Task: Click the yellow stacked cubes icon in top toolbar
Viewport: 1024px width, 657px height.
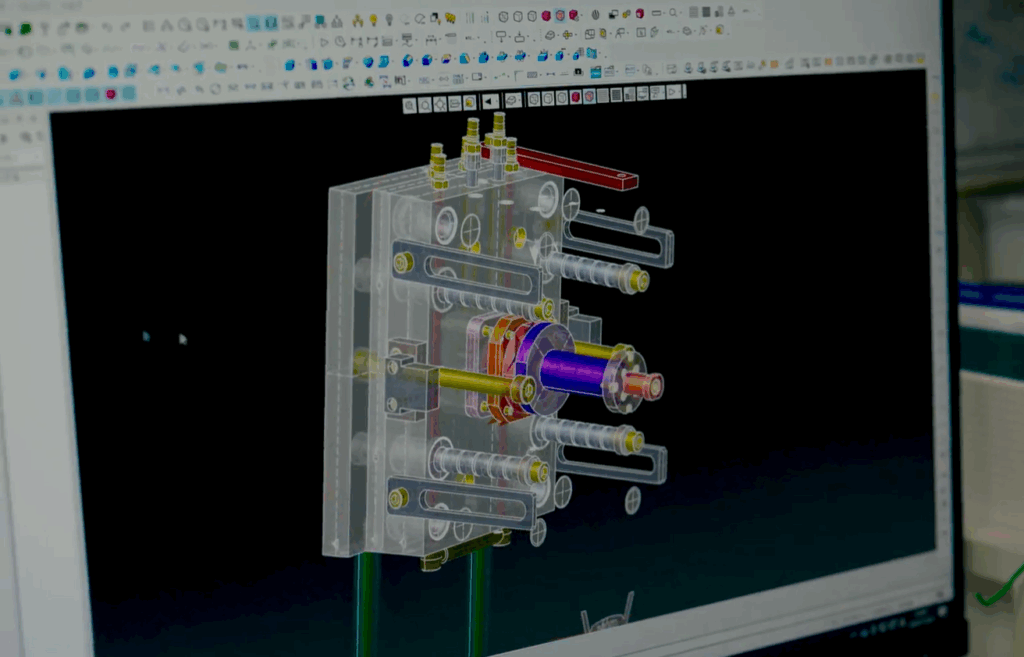Action: click(x=450, y=17)
